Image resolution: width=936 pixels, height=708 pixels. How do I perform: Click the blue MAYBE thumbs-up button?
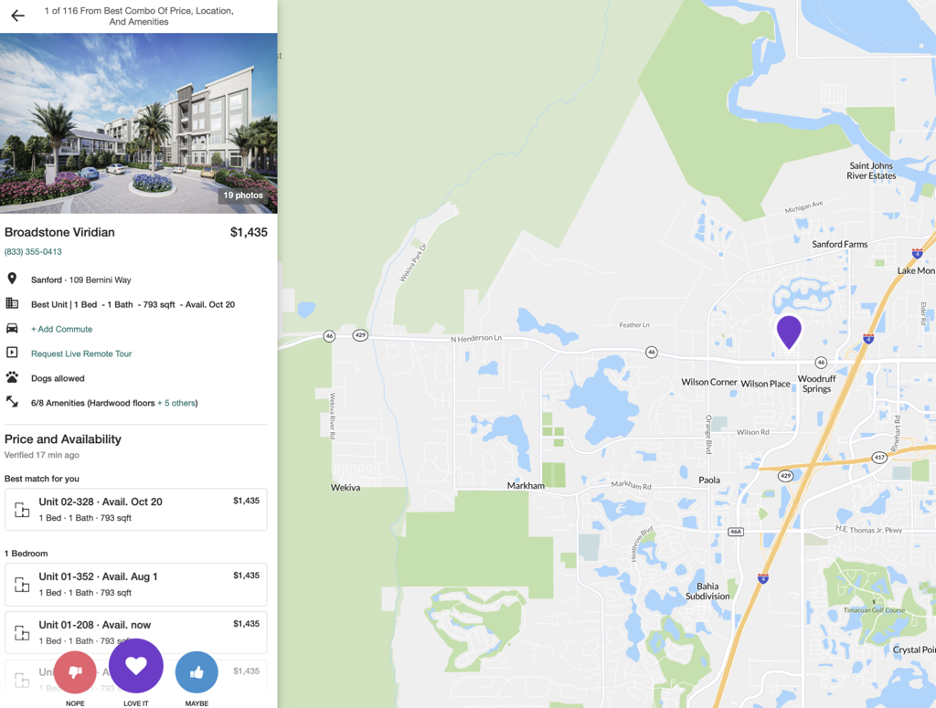click(196, 672)
